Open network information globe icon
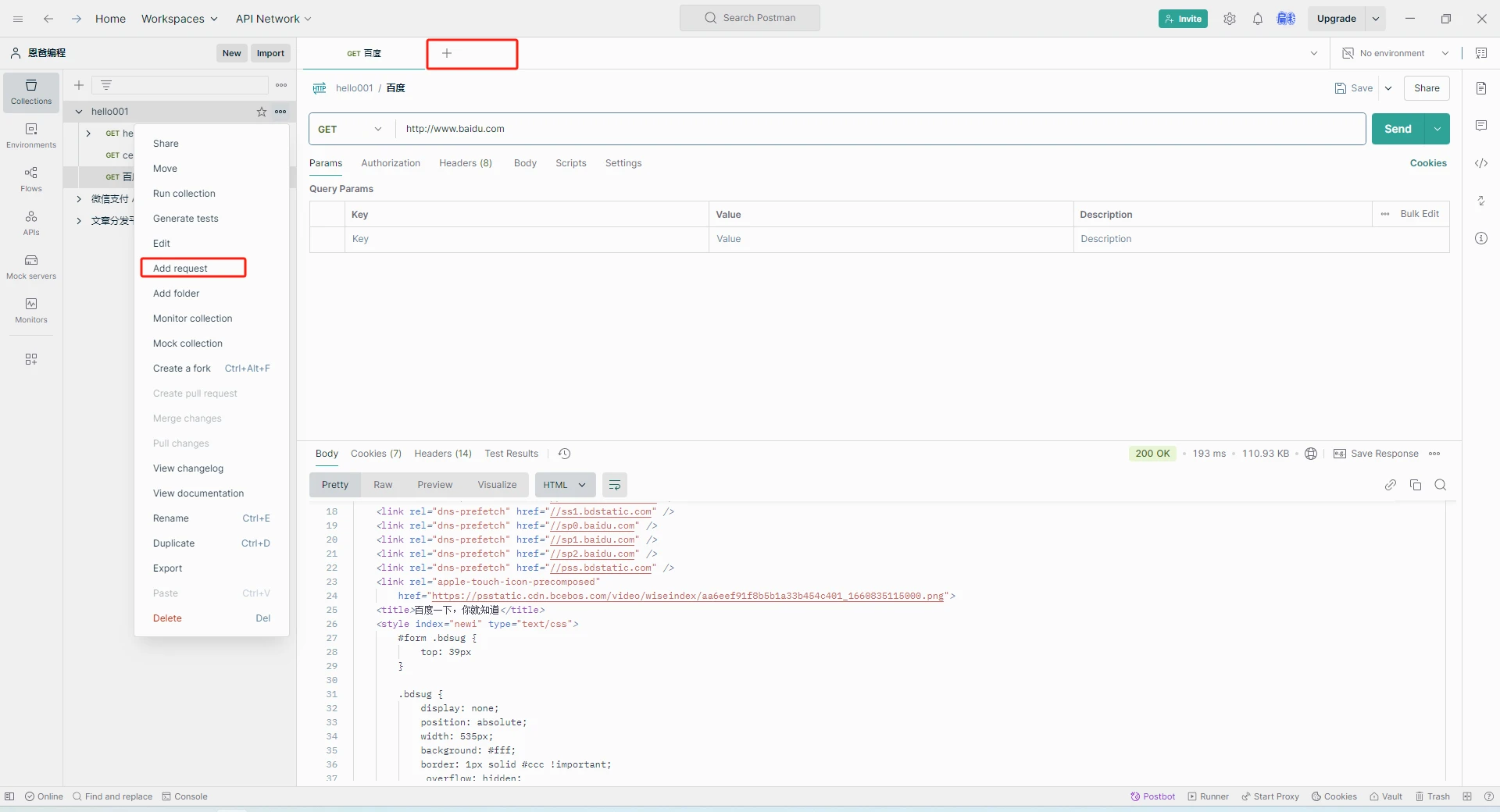Screen dimensions: 1500x812 [1311, 454]
